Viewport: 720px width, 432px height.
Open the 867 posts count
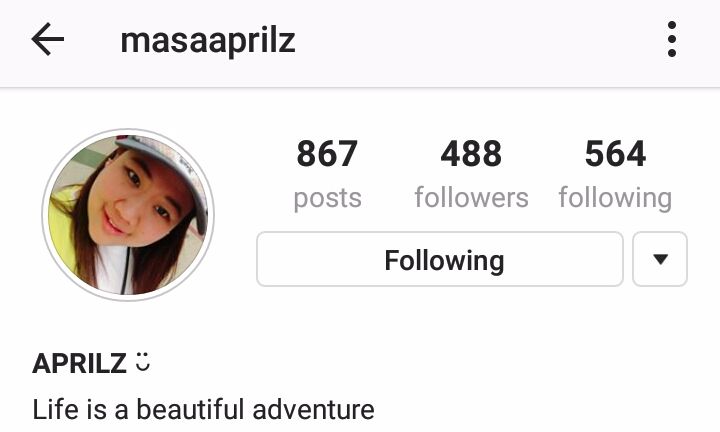coord(327,154)
